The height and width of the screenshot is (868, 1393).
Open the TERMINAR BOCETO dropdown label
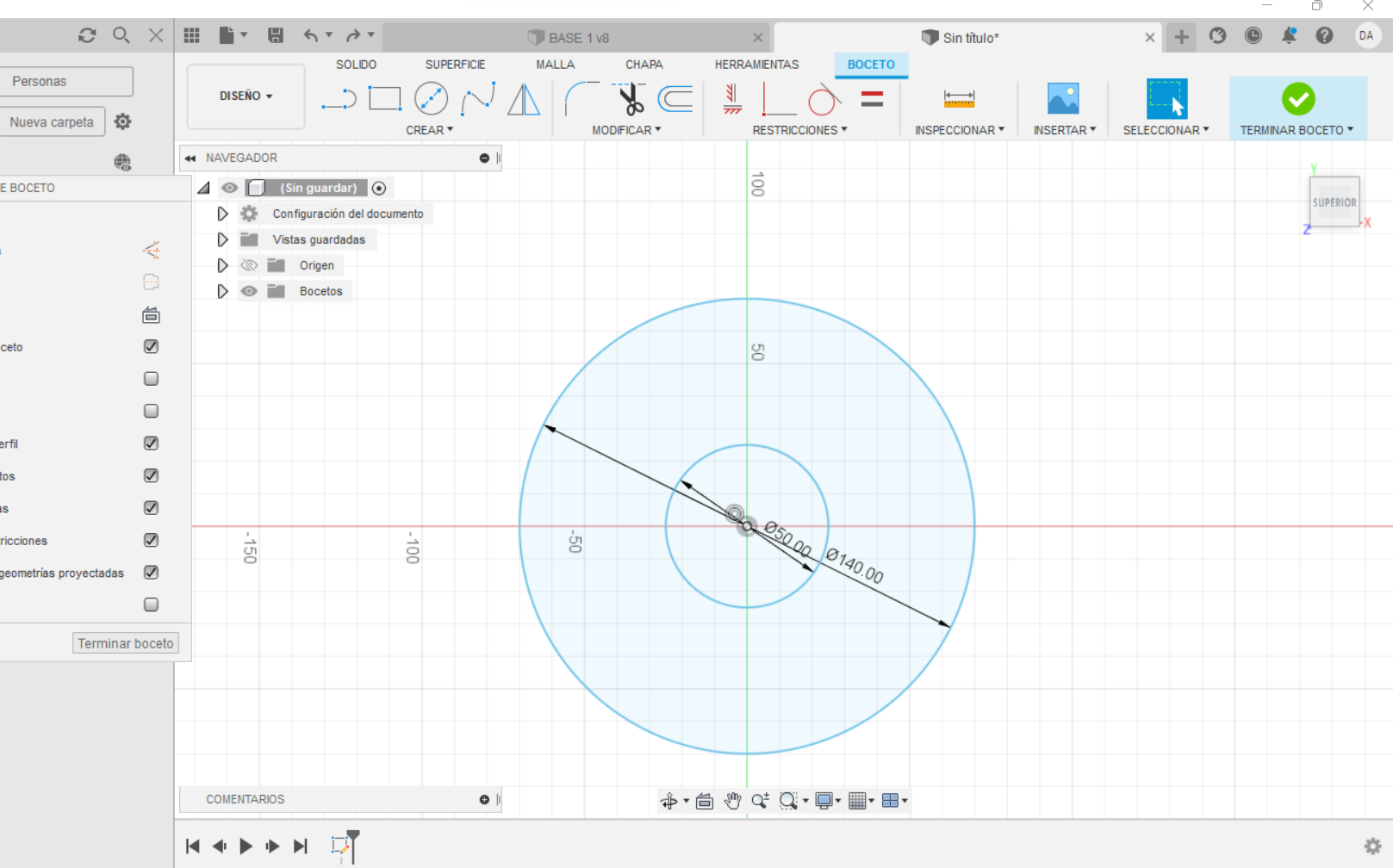(x=1297, y=130)
